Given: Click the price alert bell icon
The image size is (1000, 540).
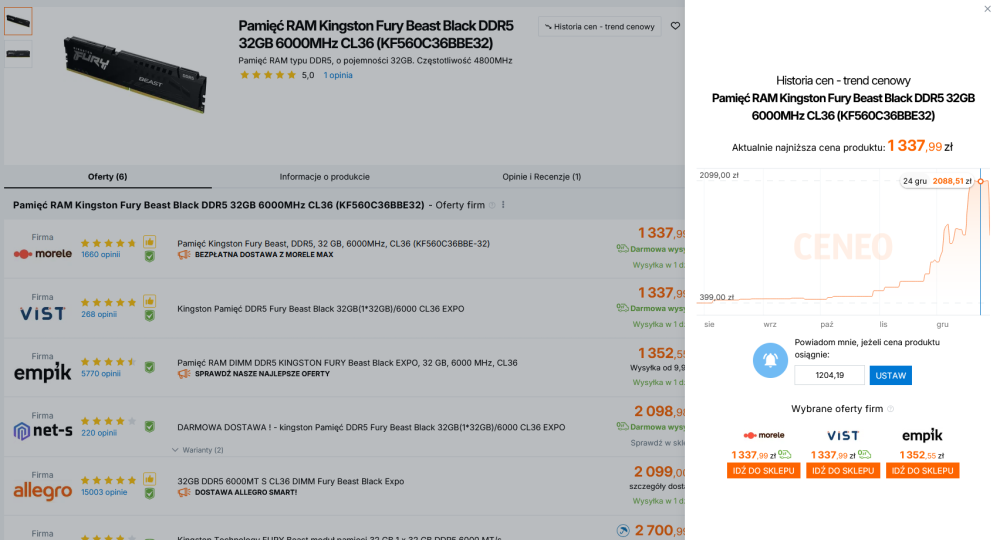Looking at the screenshot, I should 771,360.
